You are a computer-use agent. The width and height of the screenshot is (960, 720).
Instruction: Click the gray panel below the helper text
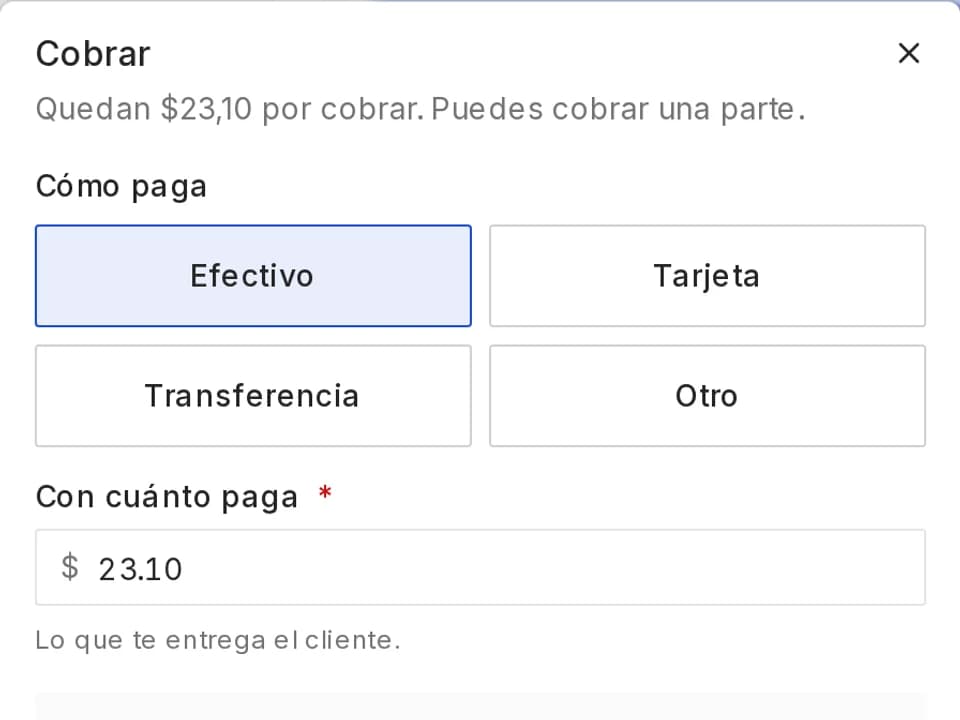coord(480,707)
